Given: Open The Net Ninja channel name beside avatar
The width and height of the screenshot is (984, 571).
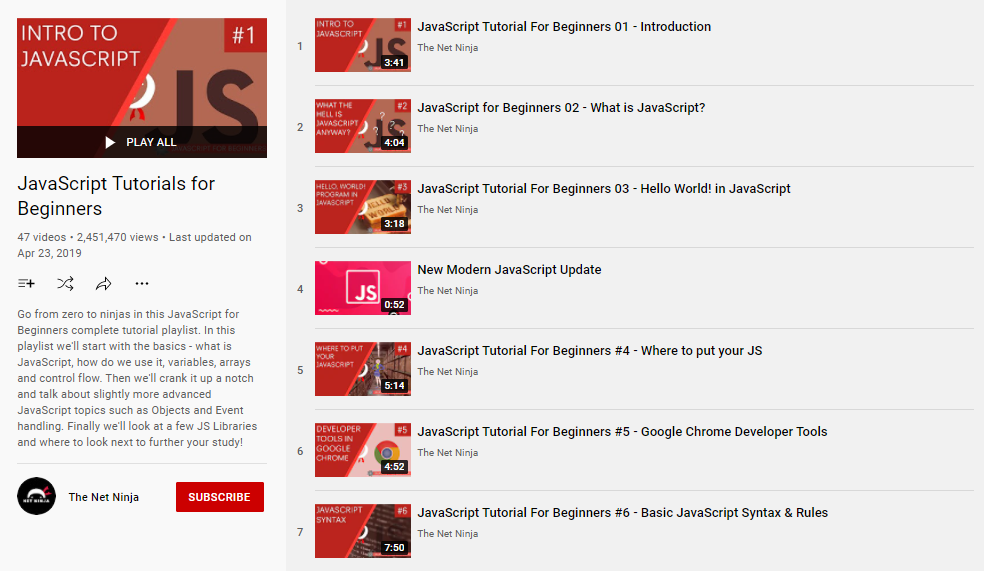Looking at the screenshot, I should (104, 497).
